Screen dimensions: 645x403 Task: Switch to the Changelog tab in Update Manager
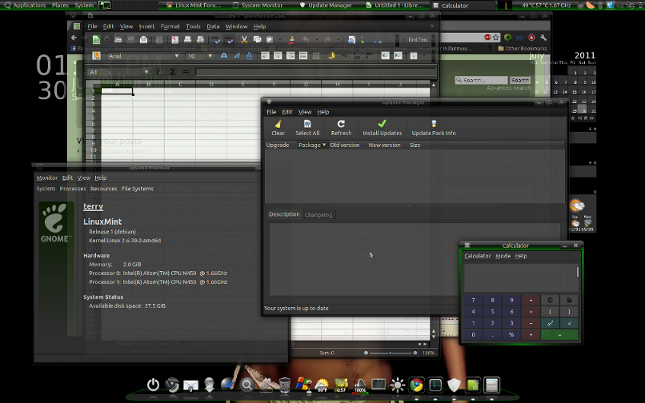[318, 215]
